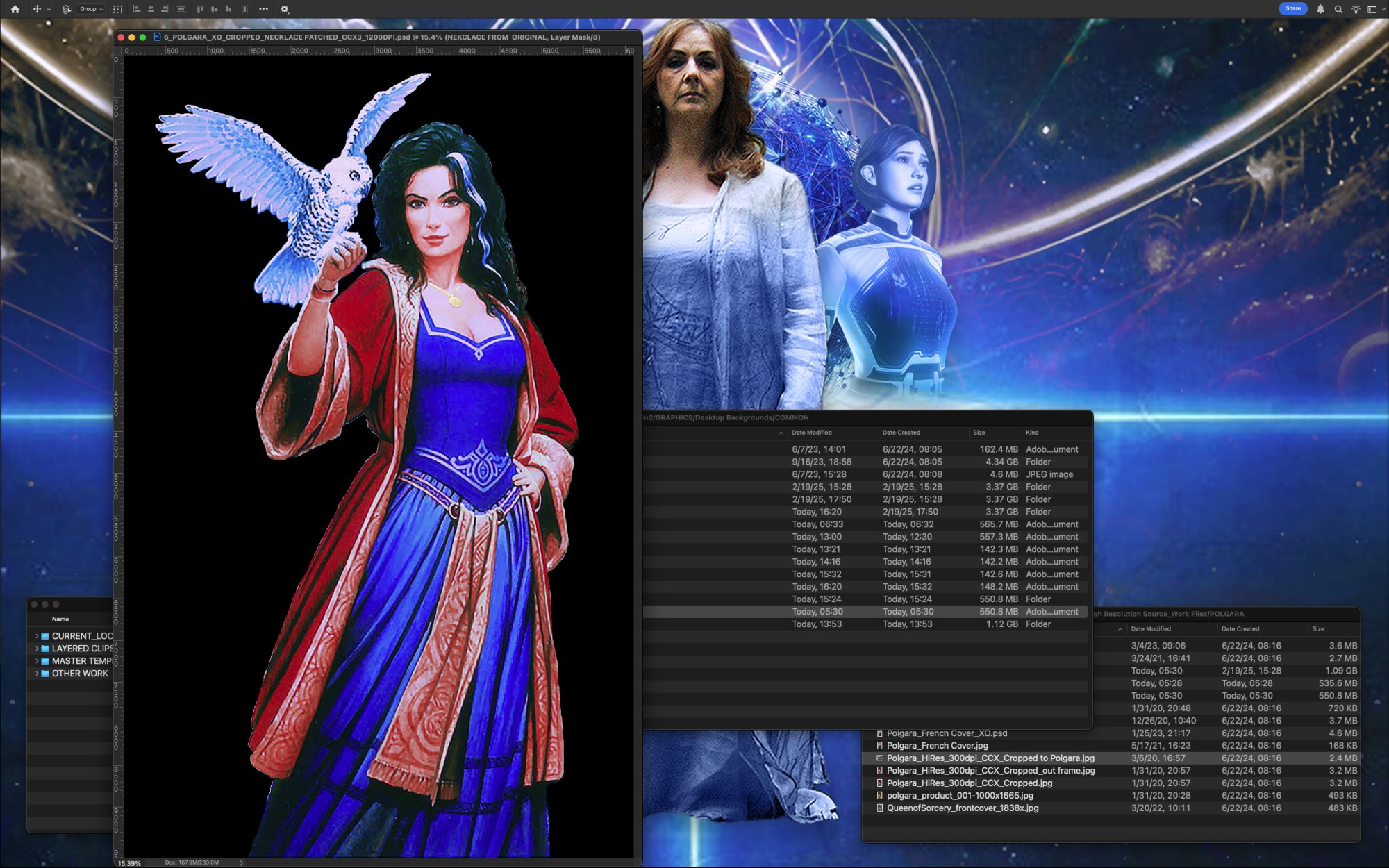Click the notification bell toggle
The image size is (1389, 868).
point(1321,9)
